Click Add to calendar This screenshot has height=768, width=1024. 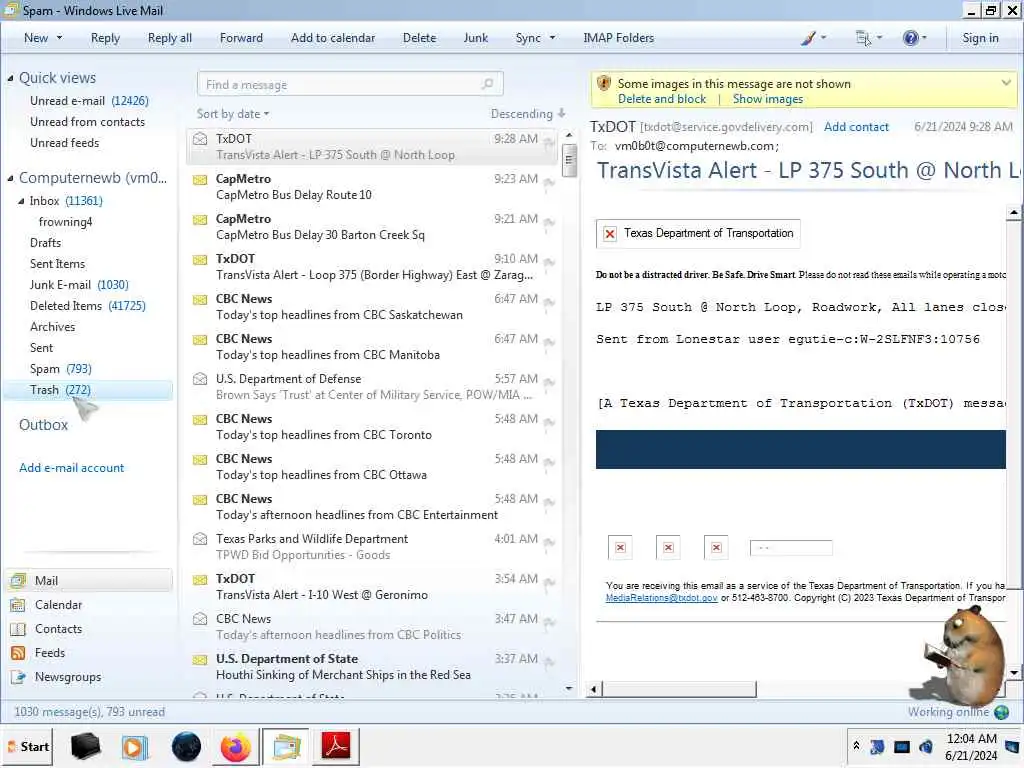click(x=333, y=38)
